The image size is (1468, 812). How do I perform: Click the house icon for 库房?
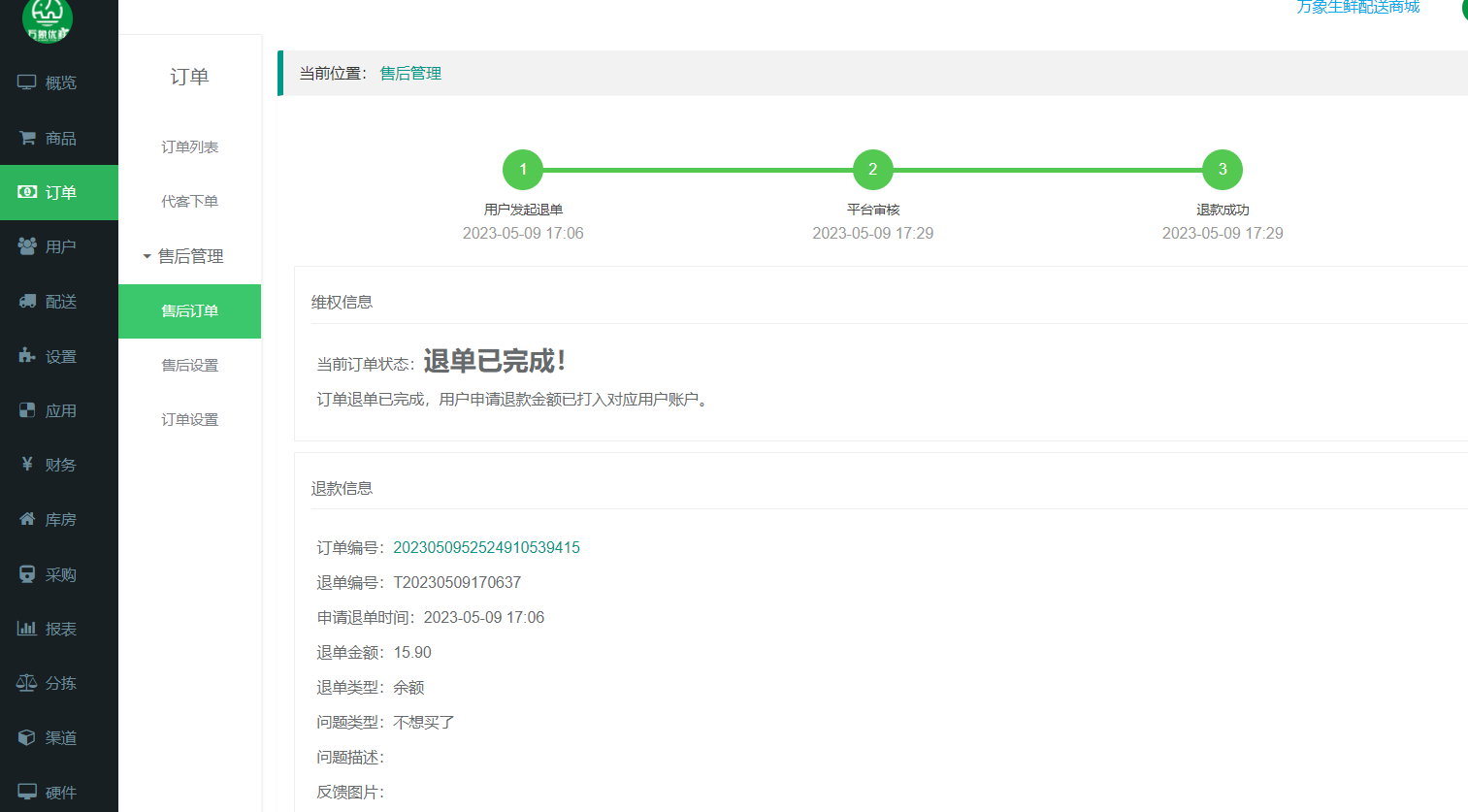tap(27, 519)
